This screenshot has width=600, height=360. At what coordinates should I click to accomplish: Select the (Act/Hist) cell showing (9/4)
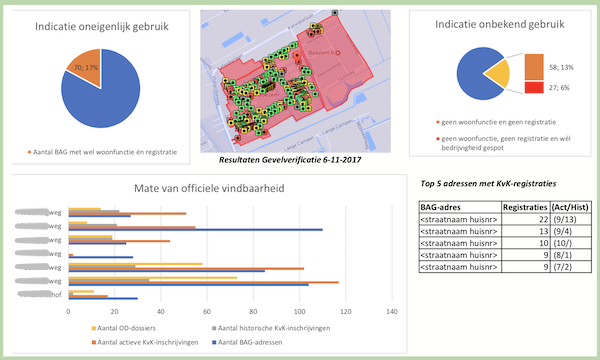(570, 231)
